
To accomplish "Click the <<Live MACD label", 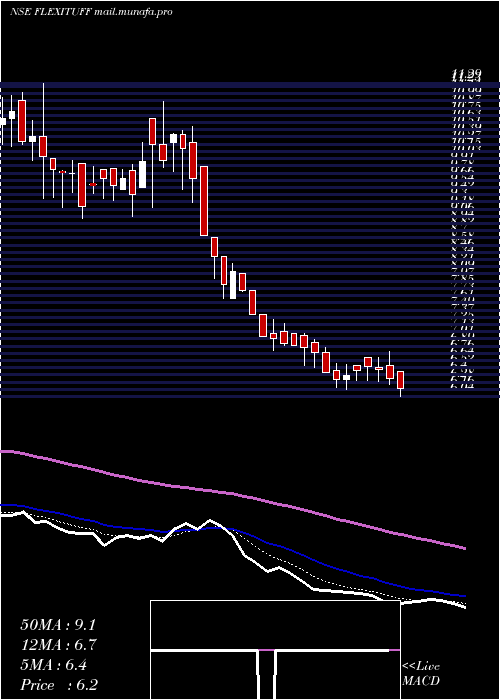I will pyautogui.click(x=421, y=673).
